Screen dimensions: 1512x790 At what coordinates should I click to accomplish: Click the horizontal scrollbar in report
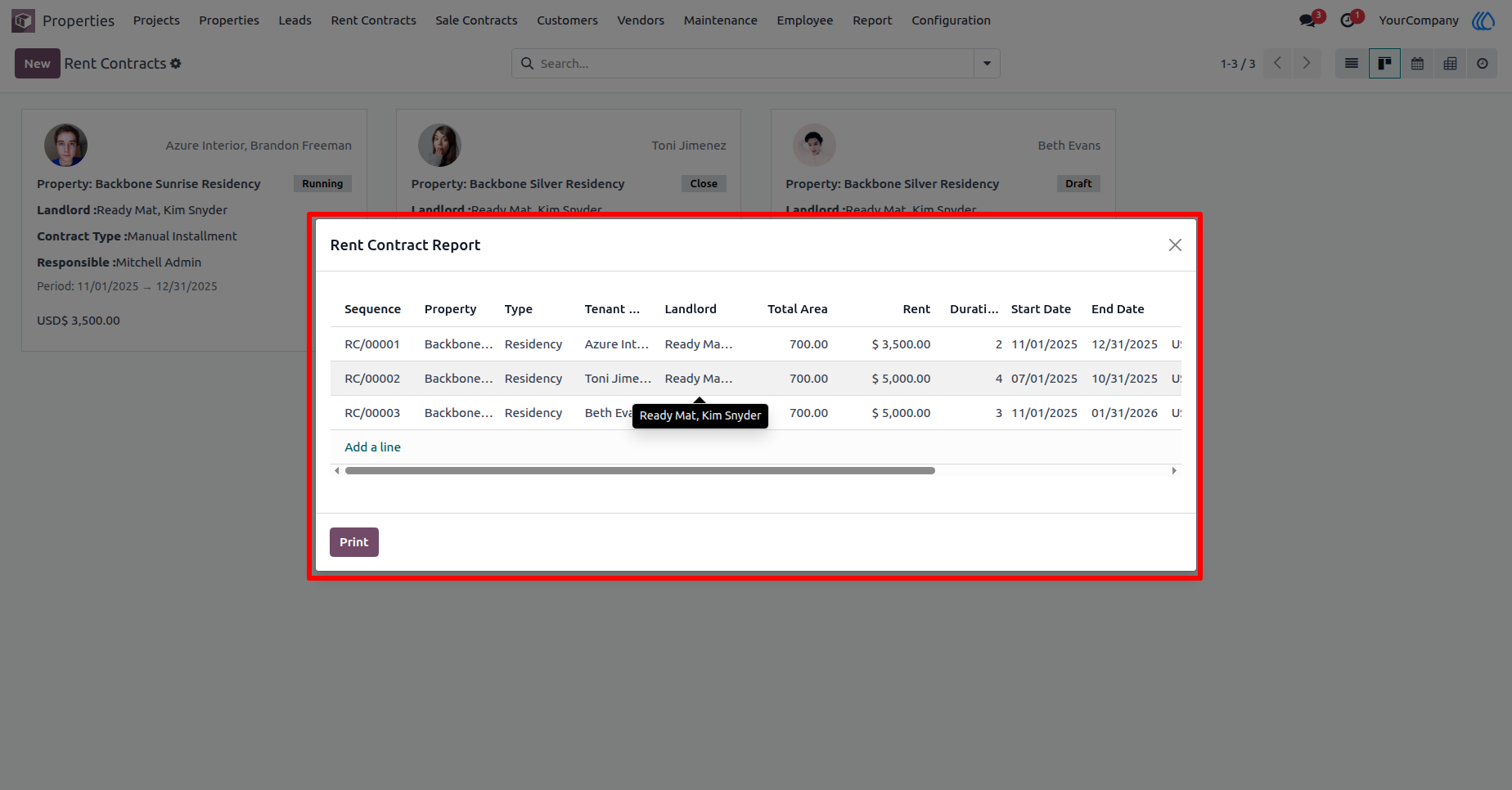[x=640, y=471]
